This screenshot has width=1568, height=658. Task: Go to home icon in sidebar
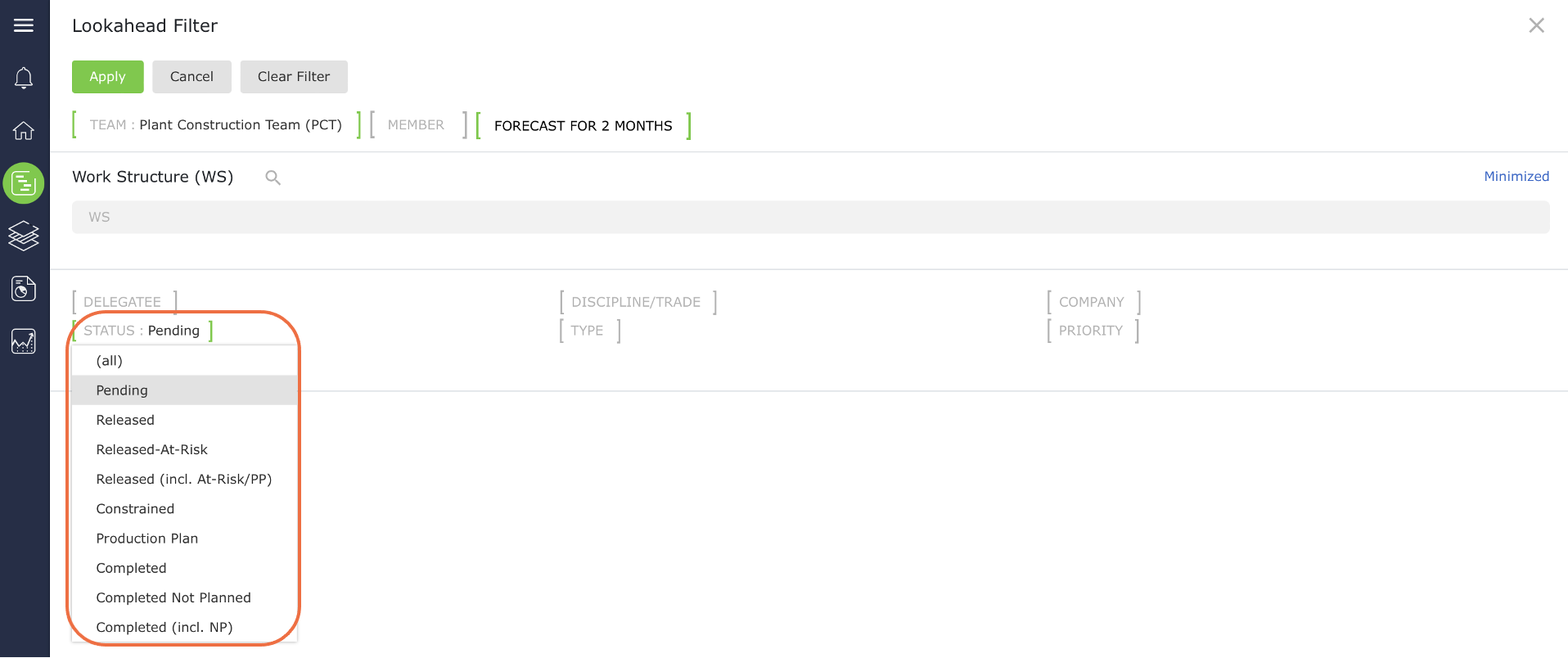tap(24, 130)
